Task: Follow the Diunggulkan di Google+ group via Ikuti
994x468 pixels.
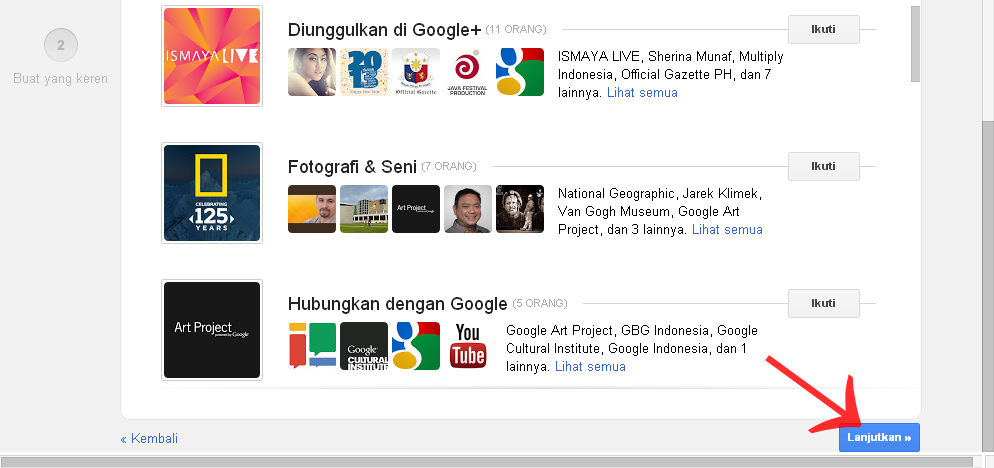Action: 823,29
